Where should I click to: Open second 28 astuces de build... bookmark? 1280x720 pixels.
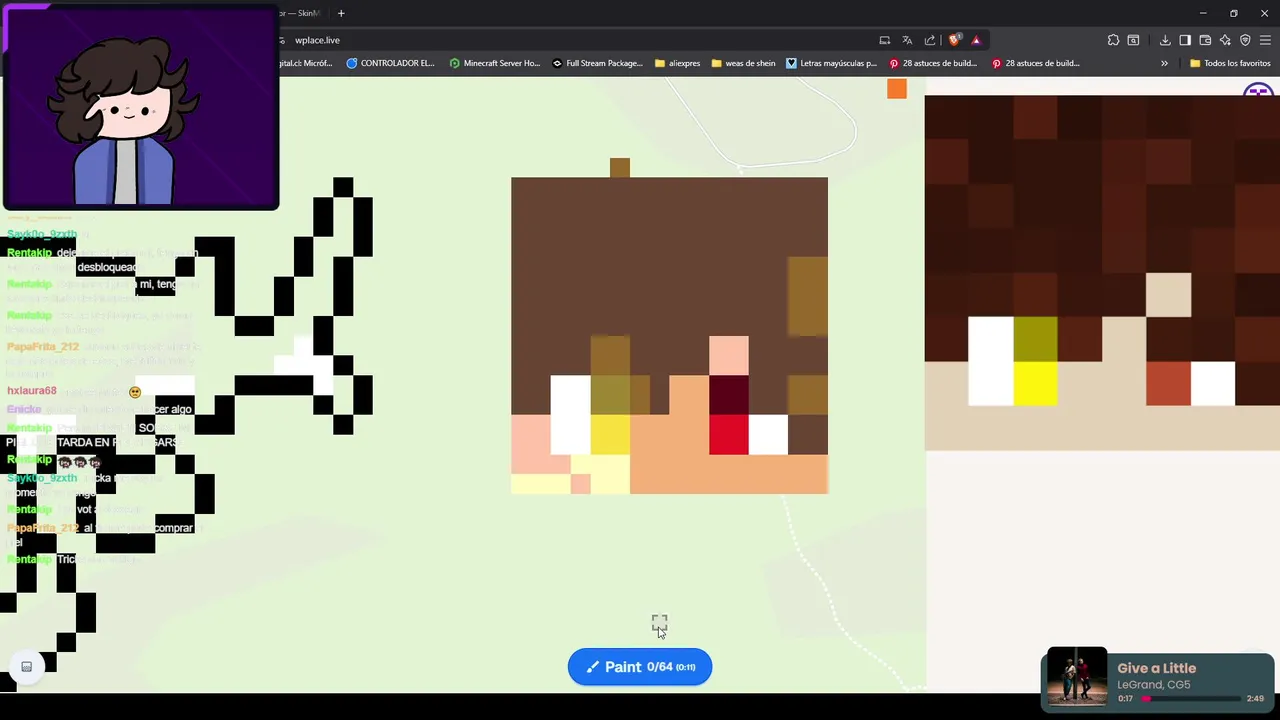click(x=1036, y=63)
